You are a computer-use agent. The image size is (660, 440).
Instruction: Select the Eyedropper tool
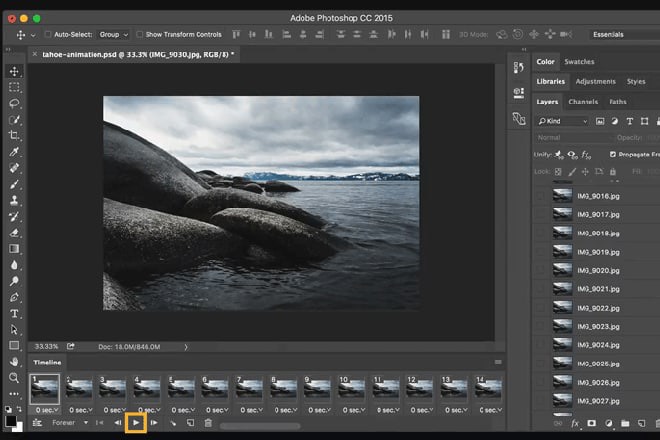pos(14,152)
